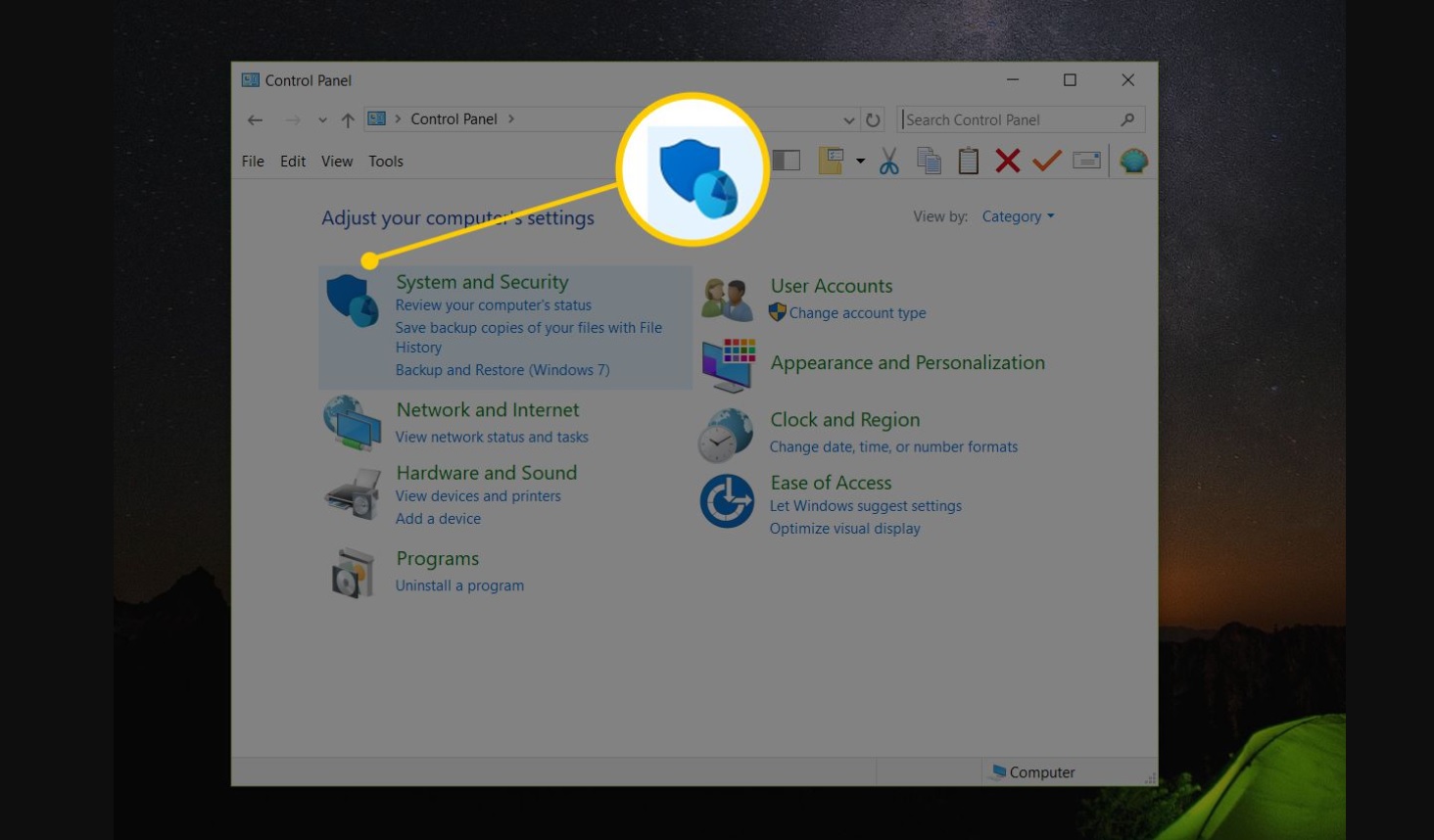This screenshot has width=1434, height=840.
Task: Click the search magnifier icon
Action: point(1127,119)
